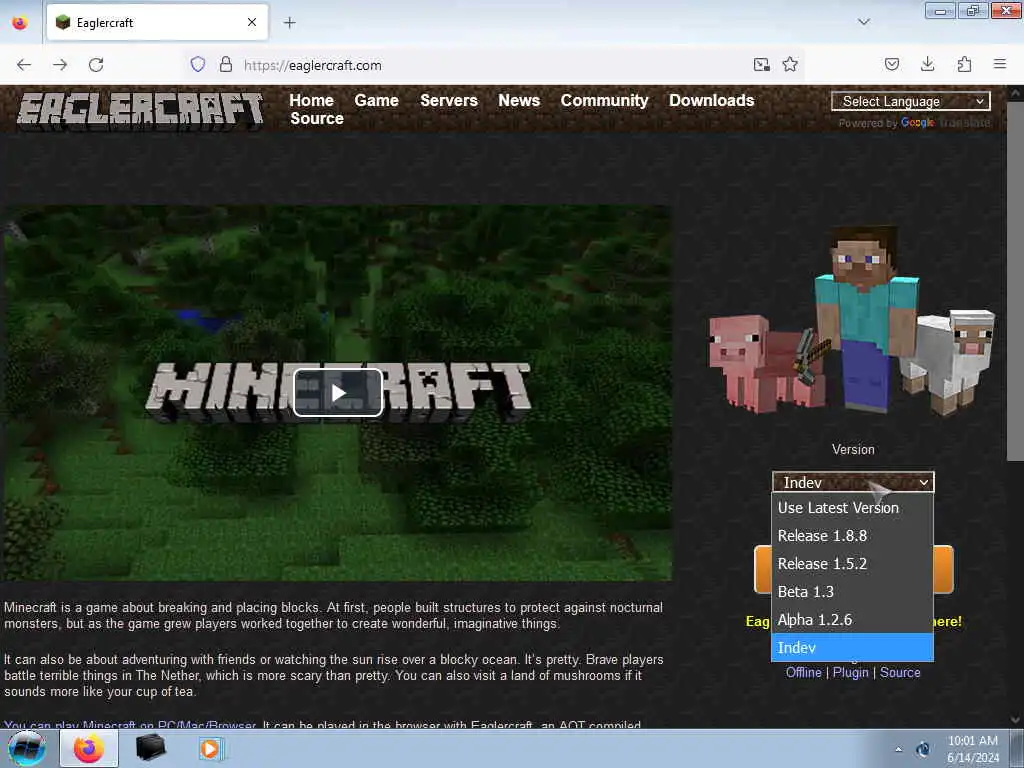Open Save to Pocket icon
The width and height of the screenshot is (1024, 768).
(x=891, y=65)
